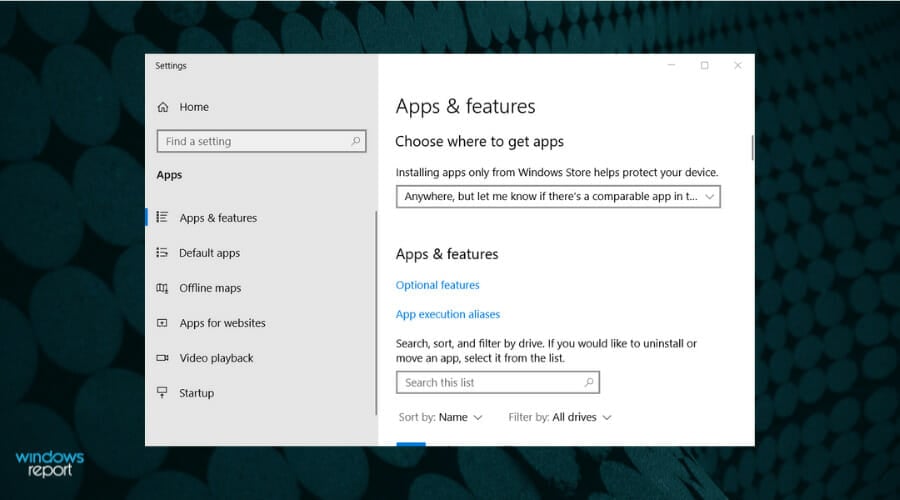
Task: Open the Optional features link
Action: point(437,285)
